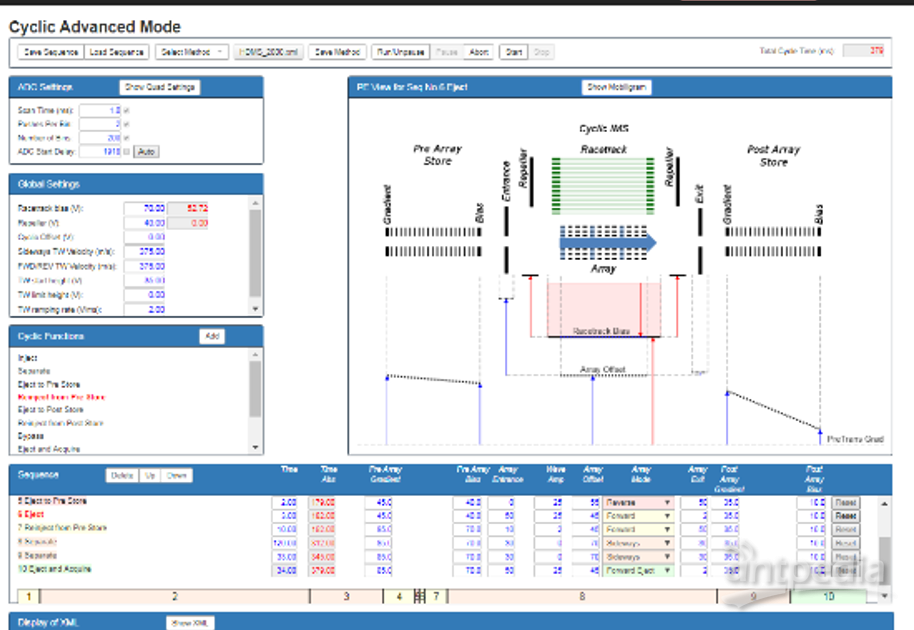The height and width of the screenshot is (630, 914).
Task: Click green segment 10 in the timeline bar
Action: tap(828, 597)
